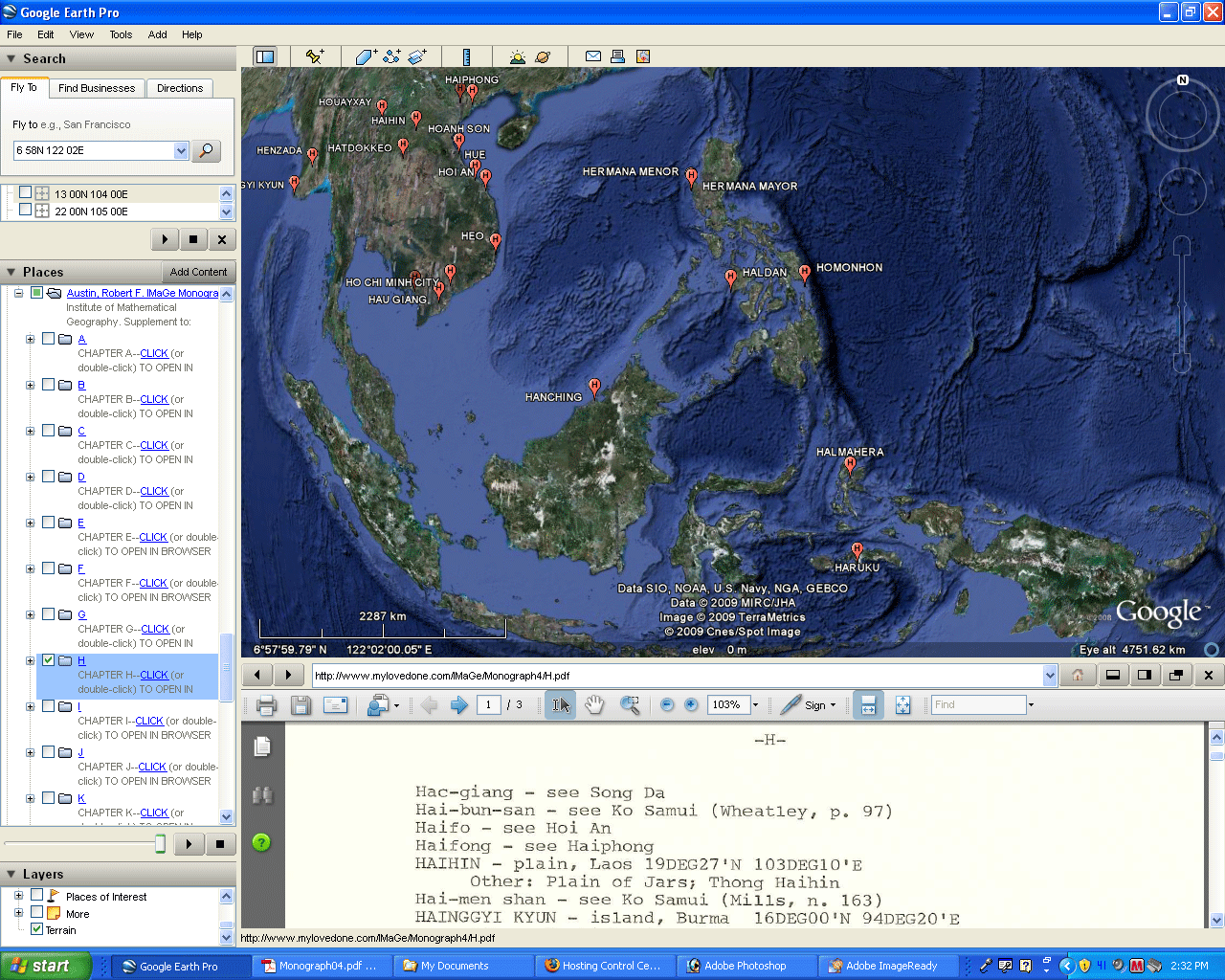Show sunlight across the landscape

(518, 56)
